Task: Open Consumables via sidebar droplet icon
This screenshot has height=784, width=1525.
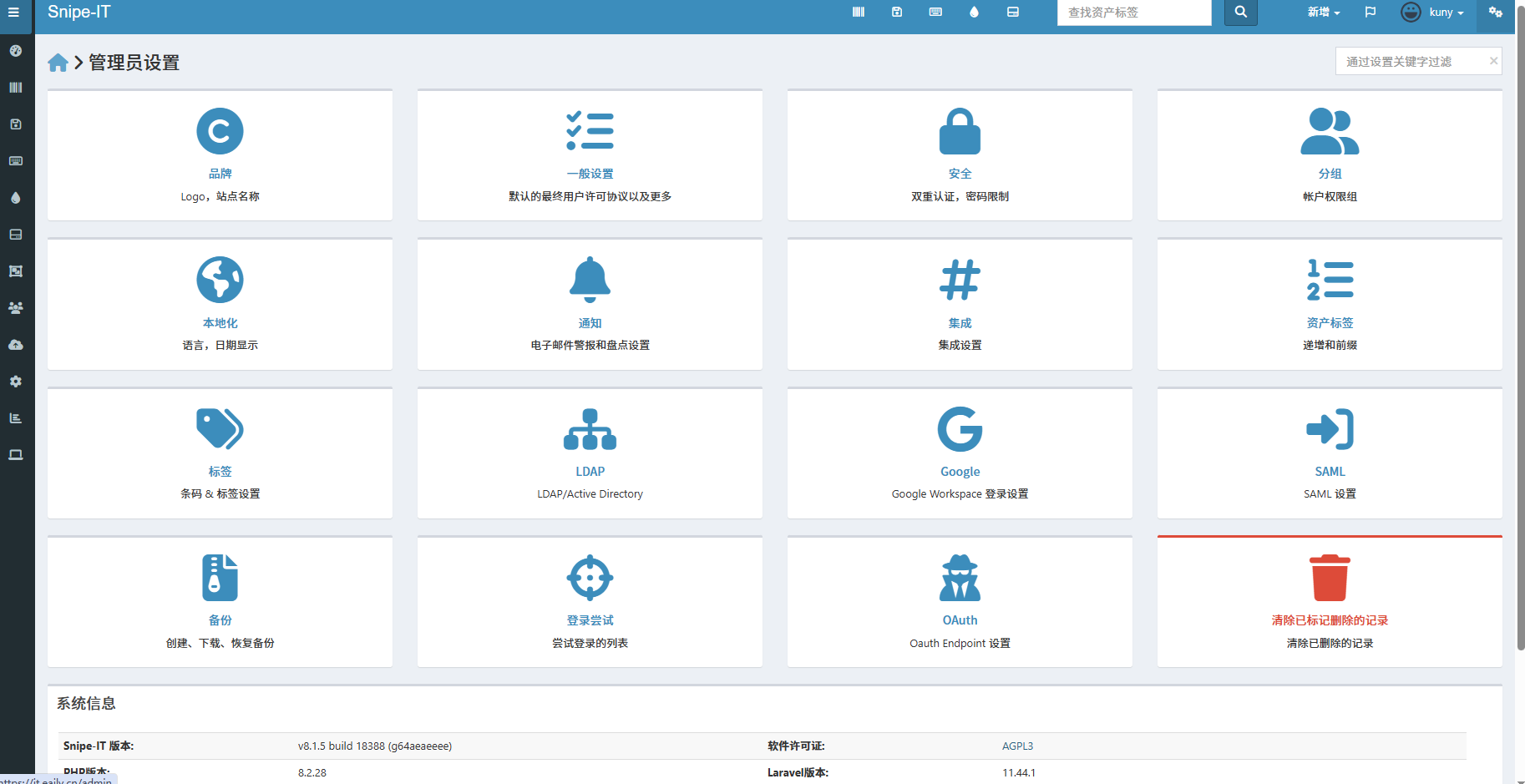Action: point(16,198)
